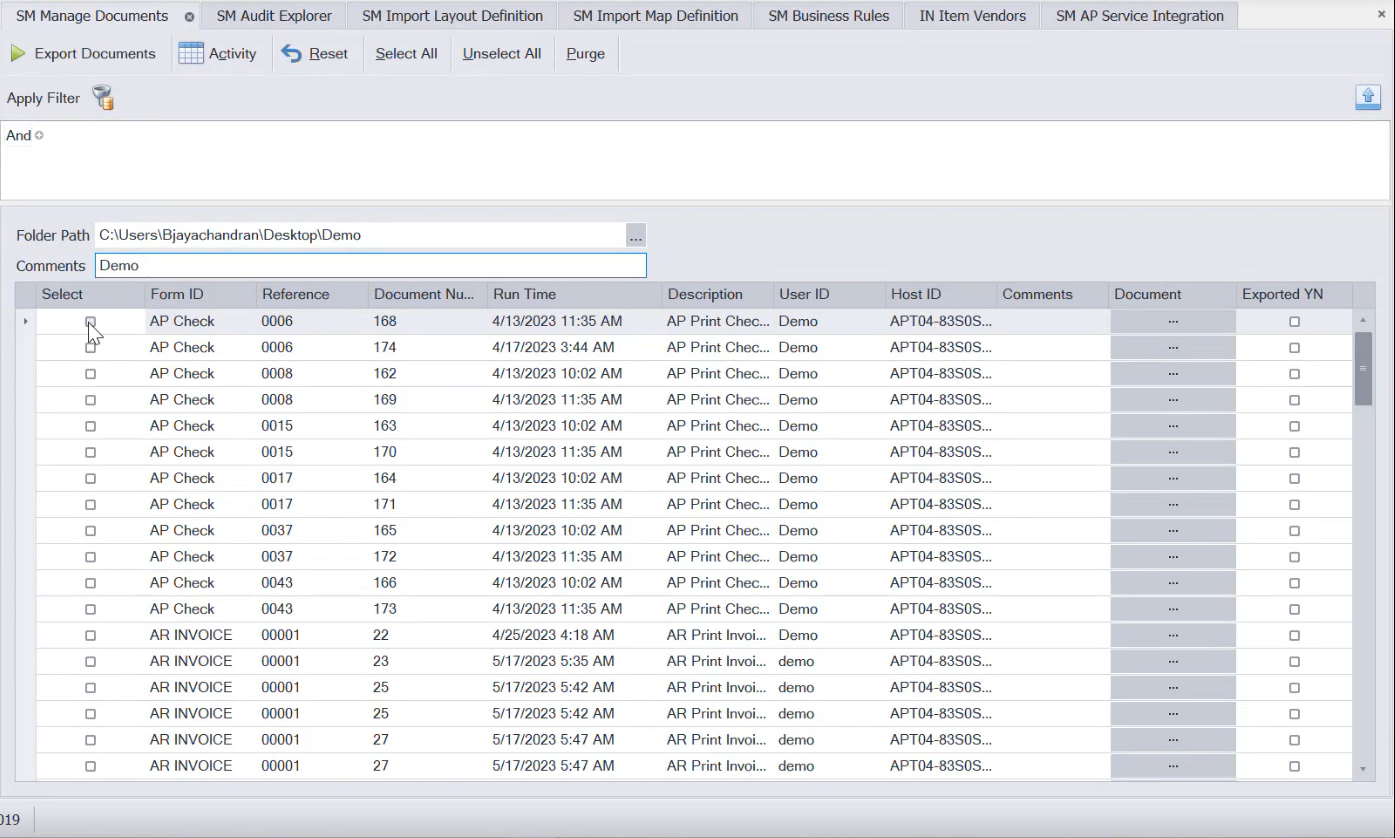Image resolution: width=1395 pixels, height=838 pixels.
Task: Click the grid scrollbar down arrow
Action: point(1362,768)
